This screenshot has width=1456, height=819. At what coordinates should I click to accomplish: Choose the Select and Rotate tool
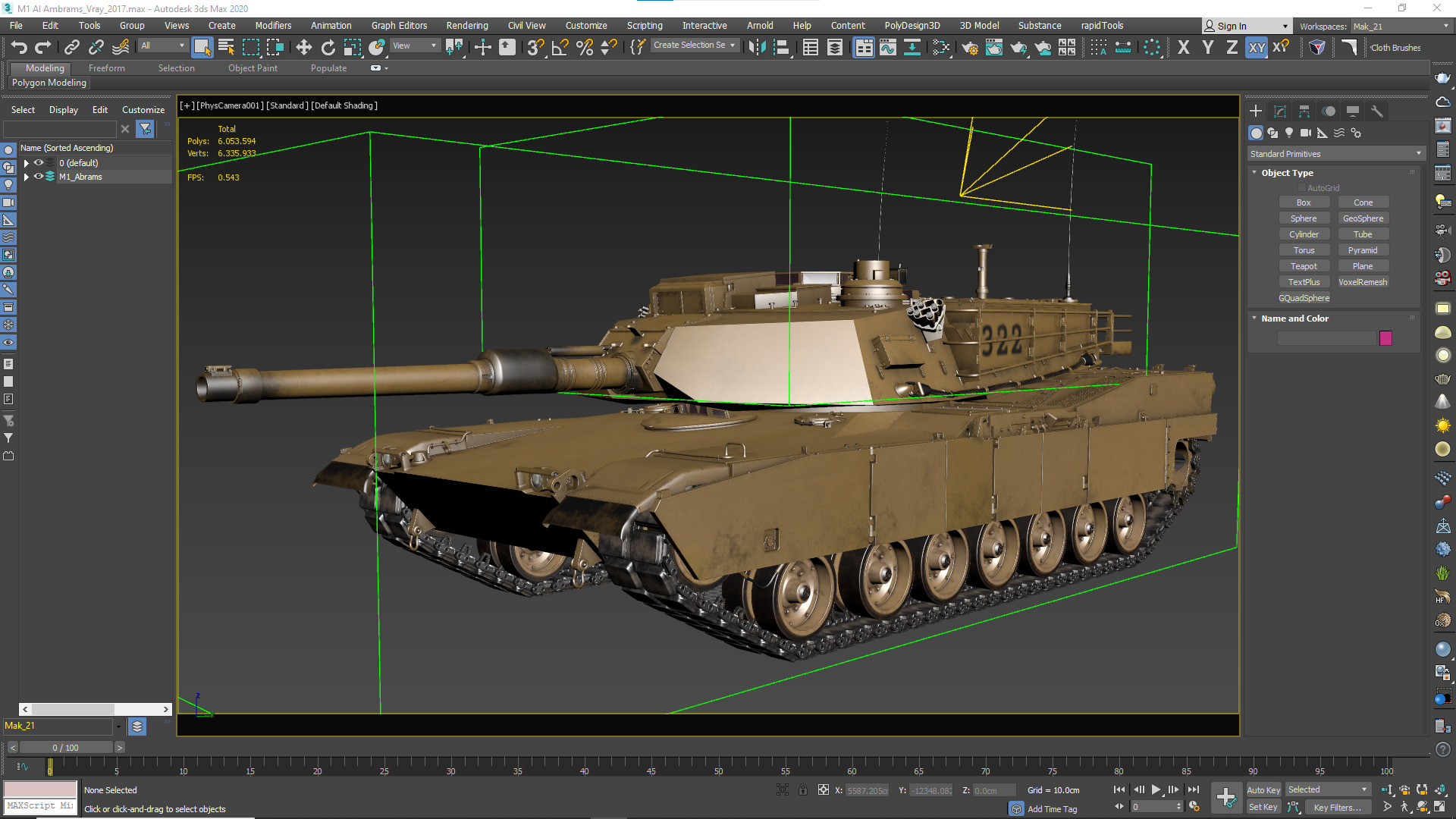click(x=328, y=47)
